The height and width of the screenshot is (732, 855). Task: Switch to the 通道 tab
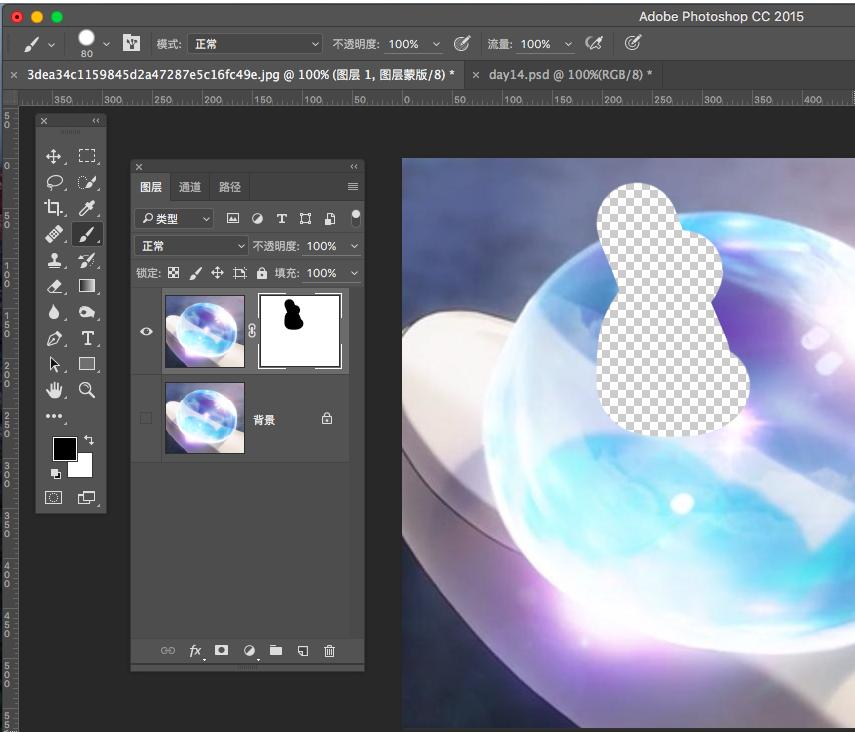190,187
